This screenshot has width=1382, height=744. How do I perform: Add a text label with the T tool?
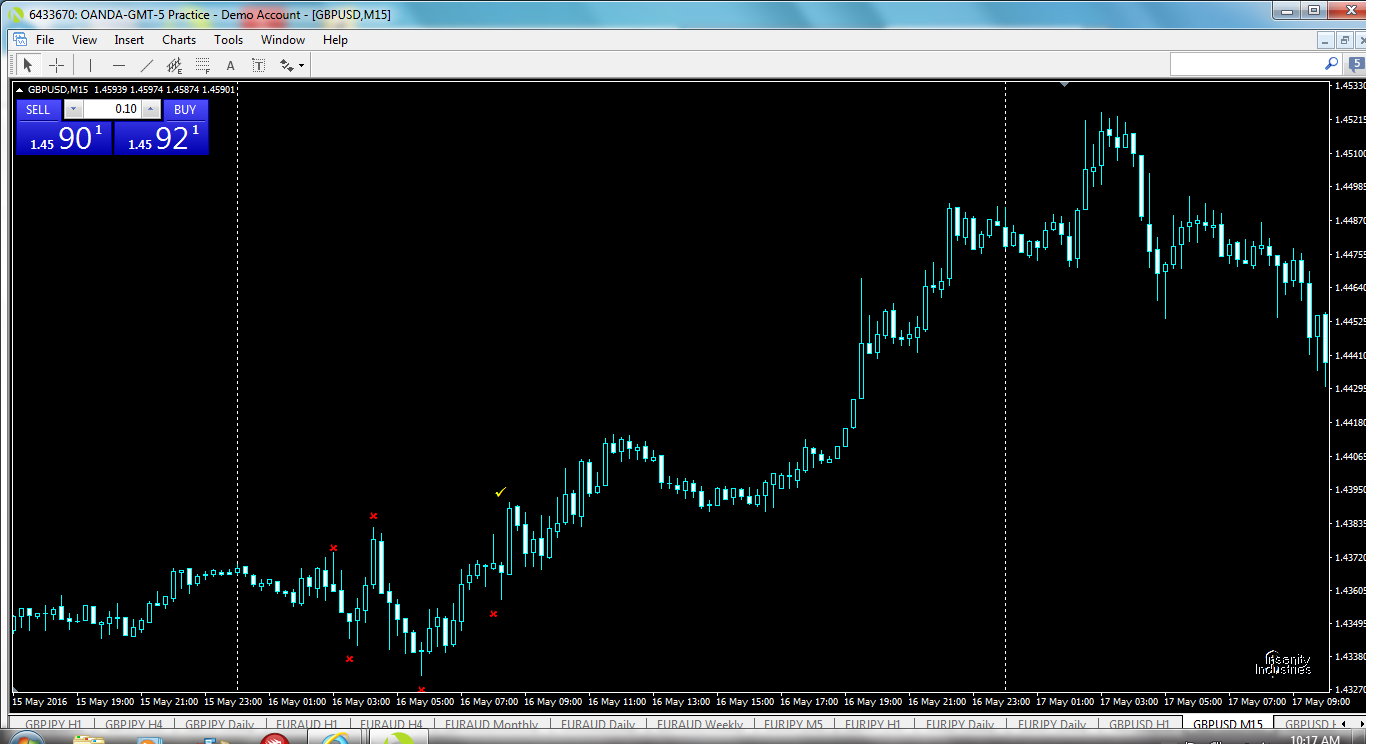(x=258, y=65)
